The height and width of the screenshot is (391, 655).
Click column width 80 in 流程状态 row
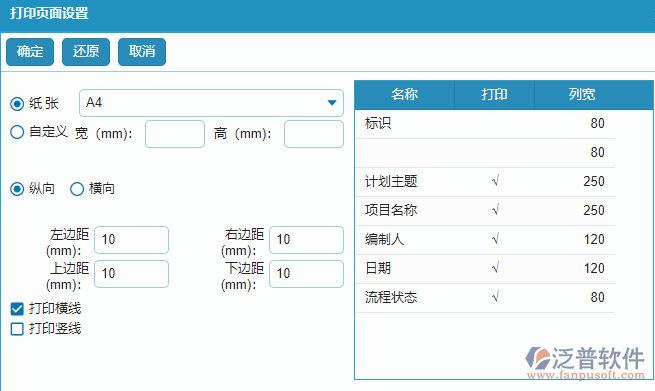click(x=597, y=297)
